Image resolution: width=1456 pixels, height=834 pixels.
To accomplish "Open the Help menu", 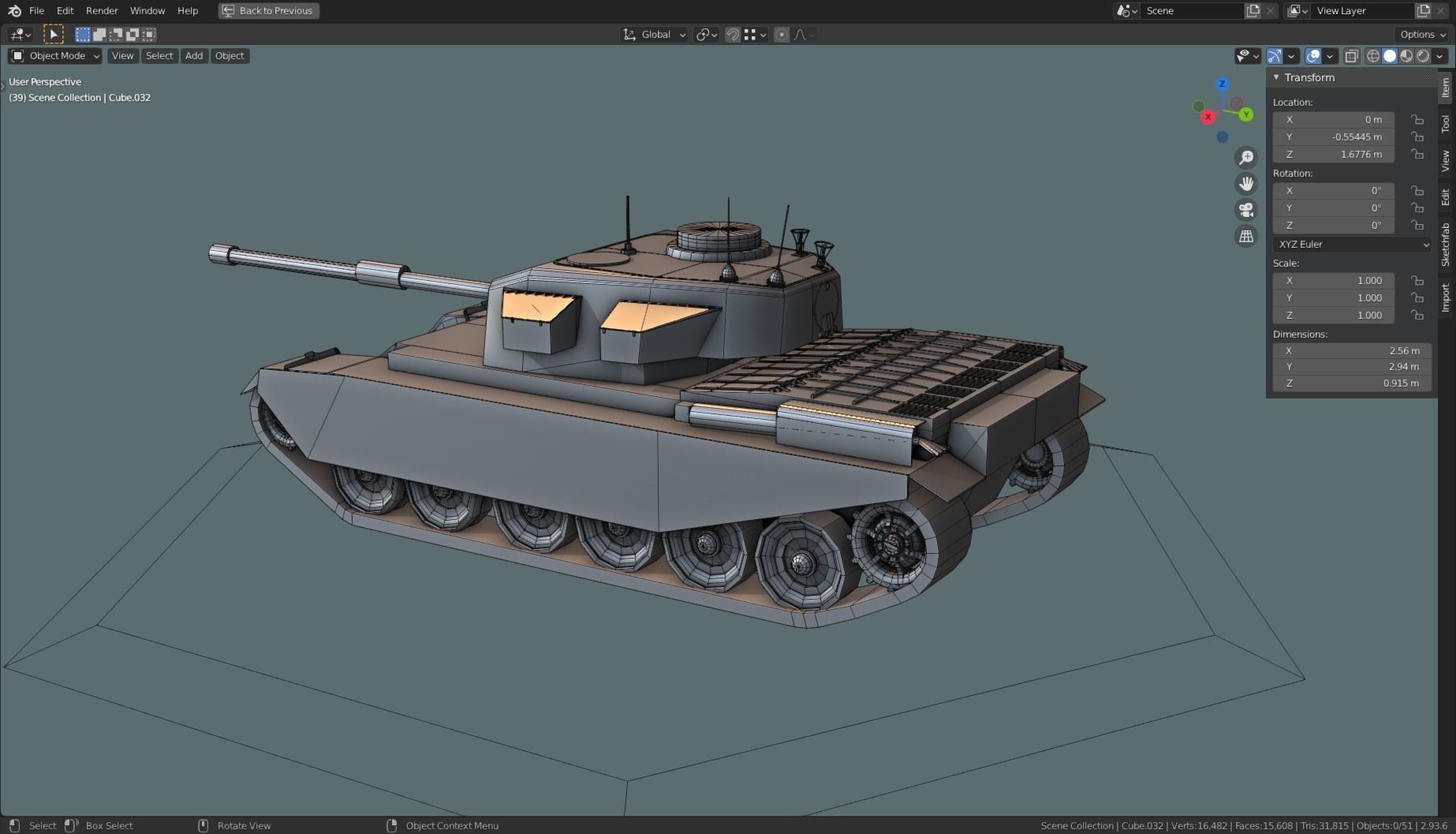I will (x=188, y=11).
